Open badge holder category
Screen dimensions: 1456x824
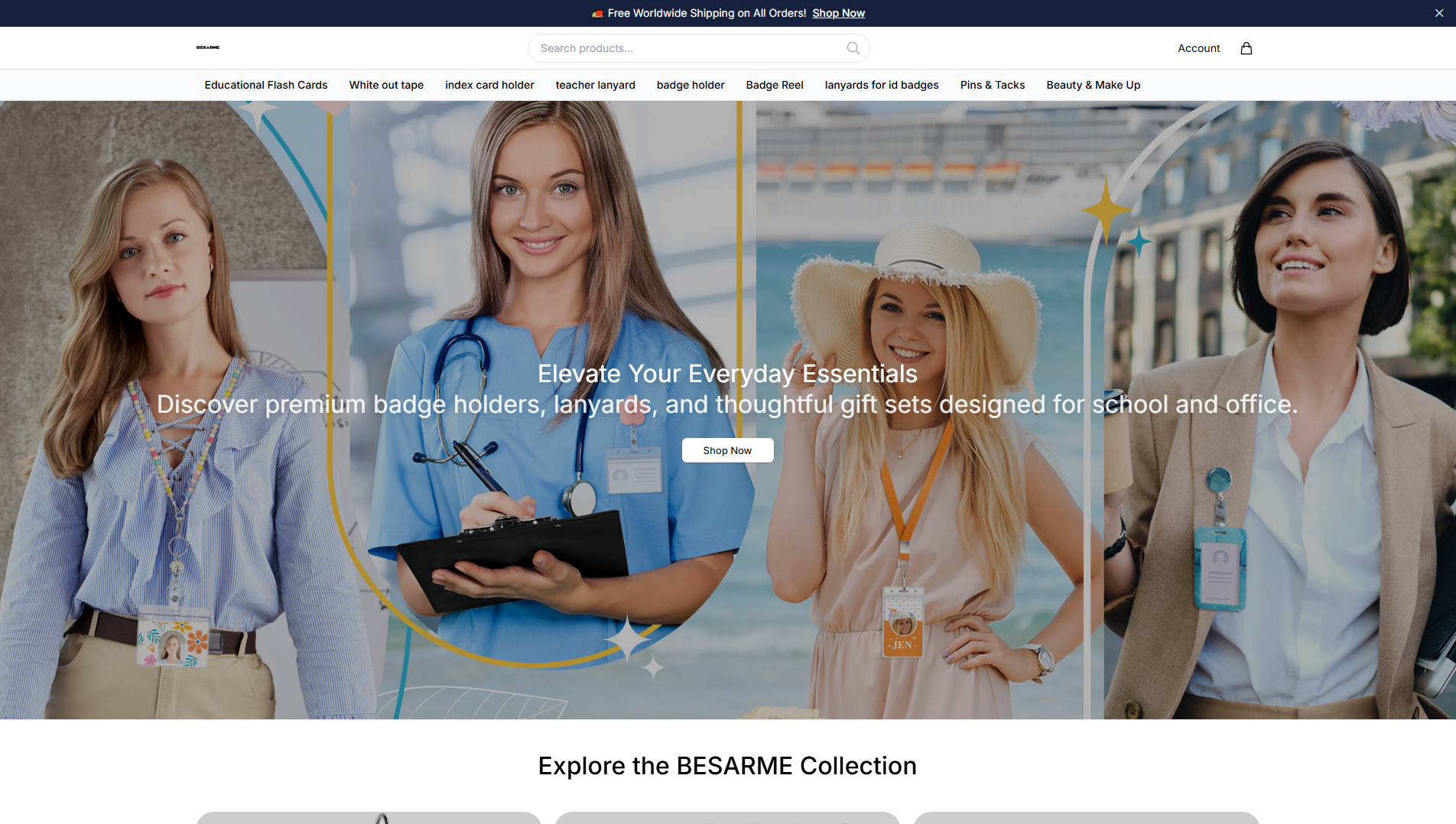click(x=691, y=85)
